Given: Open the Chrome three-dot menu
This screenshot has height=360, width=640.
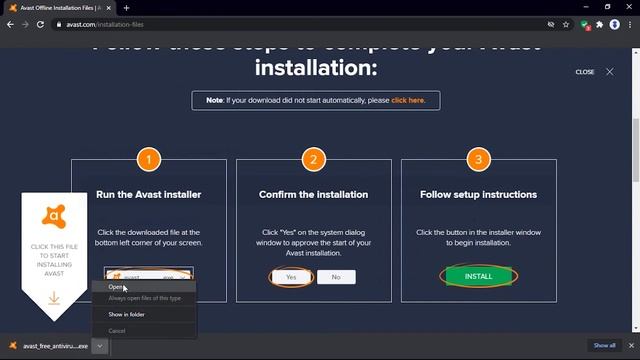Looking at the screenshot, I should click(x=630, y=25).
